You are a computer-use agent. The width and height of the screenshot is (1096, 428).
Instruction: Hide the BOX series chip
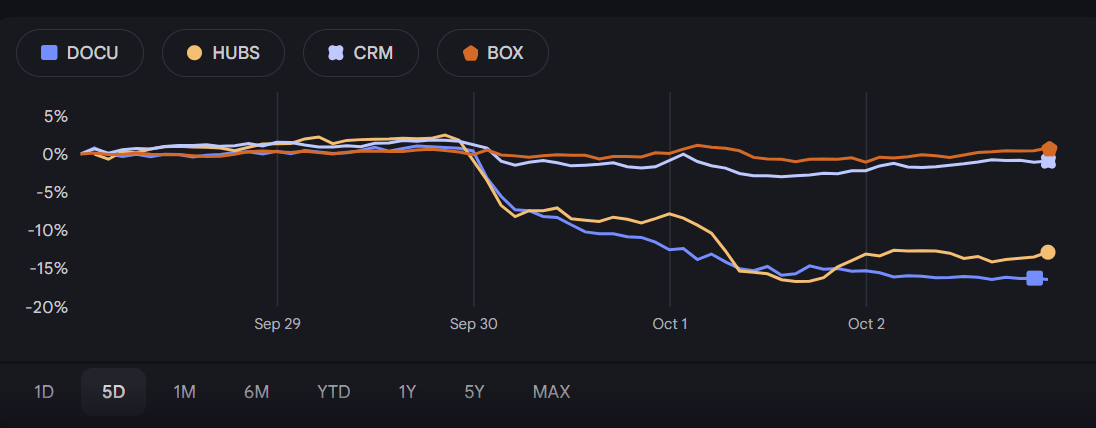(x=493, y=53)
